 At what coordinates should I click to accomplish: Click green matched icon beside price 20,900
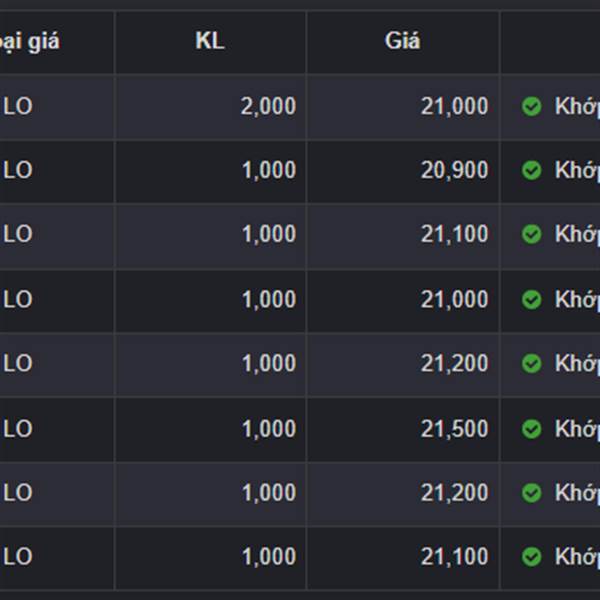pos(532,170)
